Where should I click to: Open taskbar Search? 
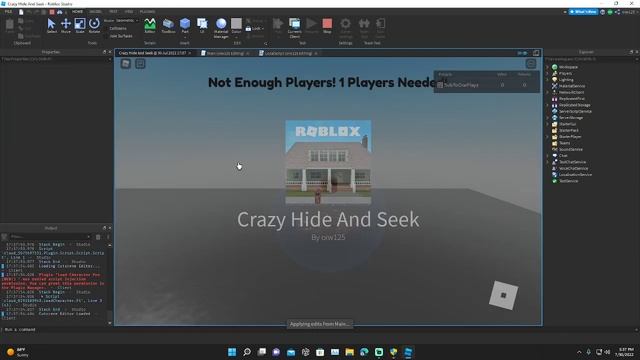(247, 352)
